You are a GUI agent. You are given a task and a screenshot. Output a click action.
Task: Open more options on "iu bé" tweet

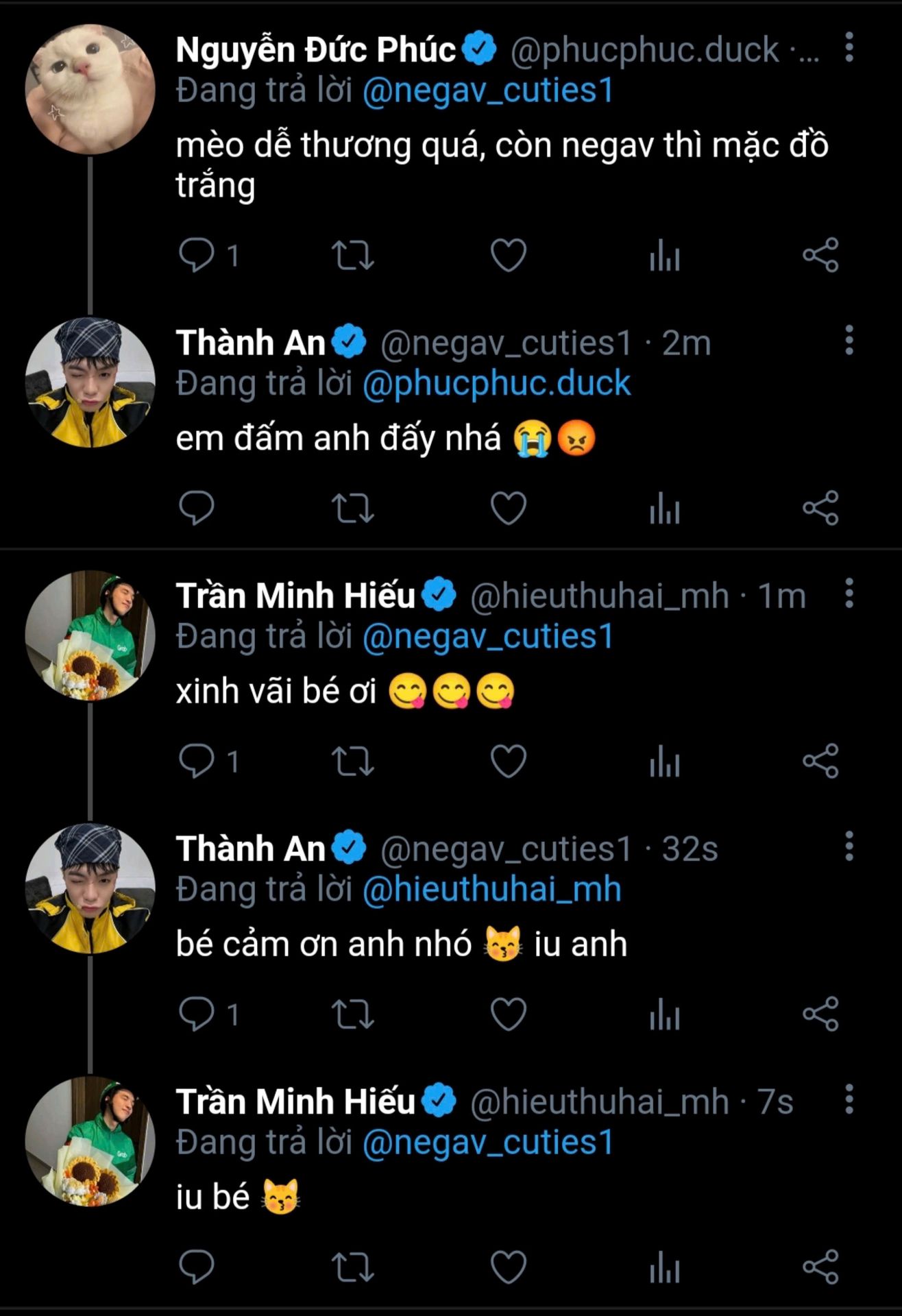pyautogui.click(x=849, y=1099)
